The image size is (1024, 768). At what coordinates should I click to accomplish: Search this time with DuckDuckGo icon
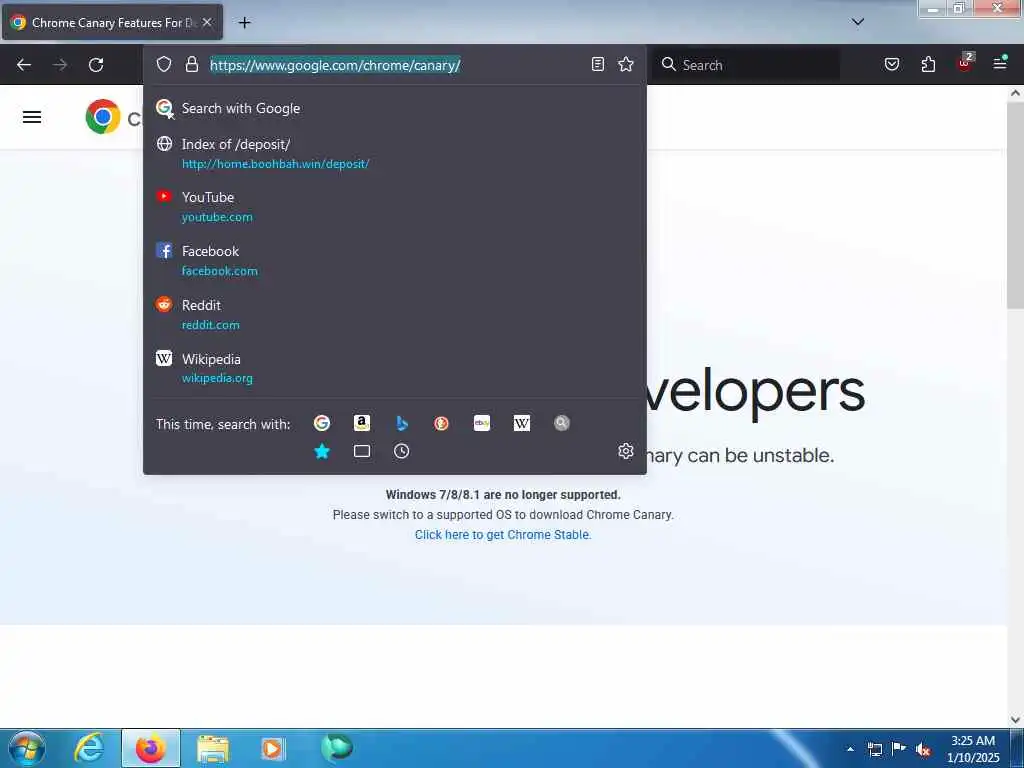[x=441, y=423]
